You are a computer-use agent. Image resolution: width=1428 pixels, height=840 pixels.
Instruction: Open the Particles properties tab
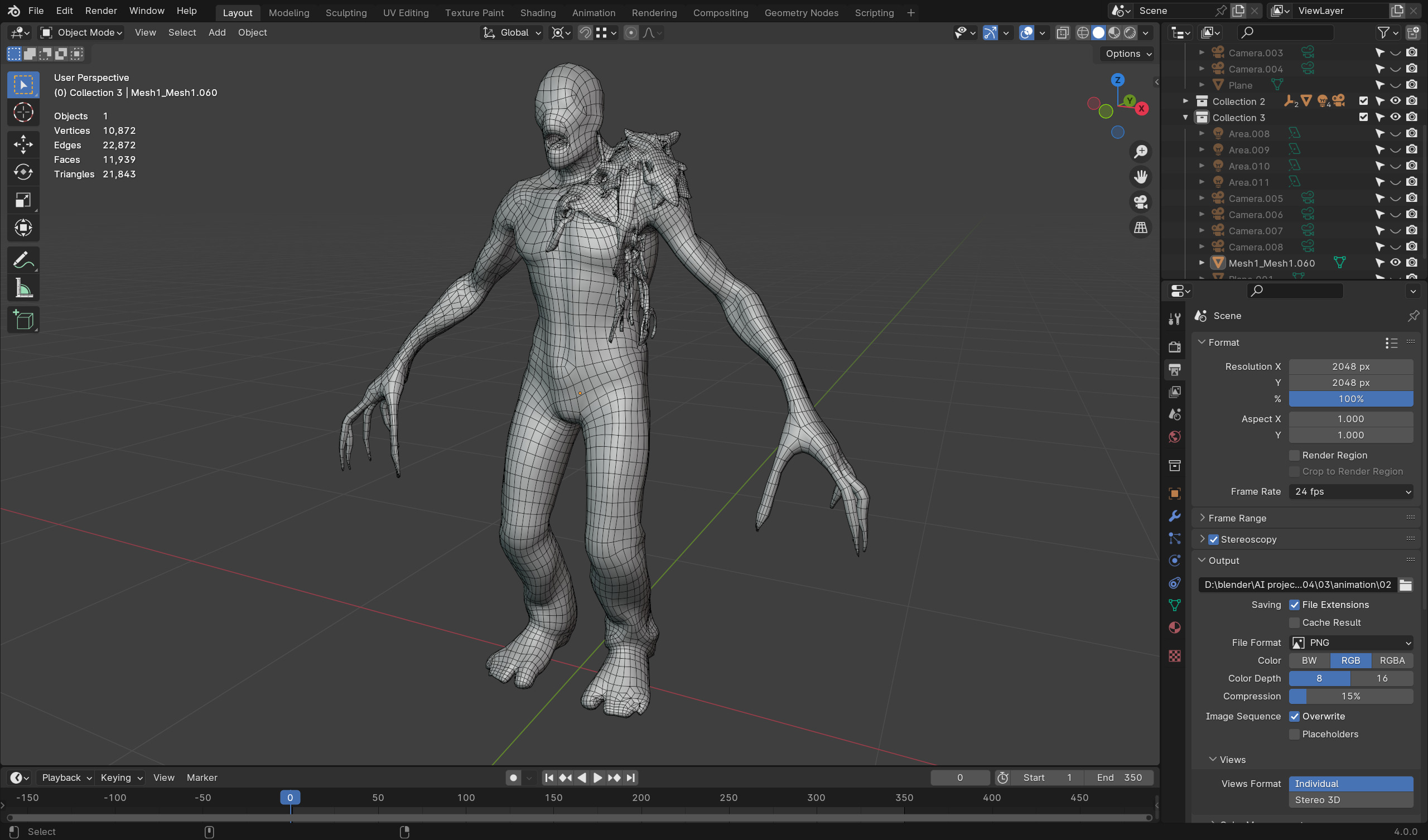point(1174,538)
